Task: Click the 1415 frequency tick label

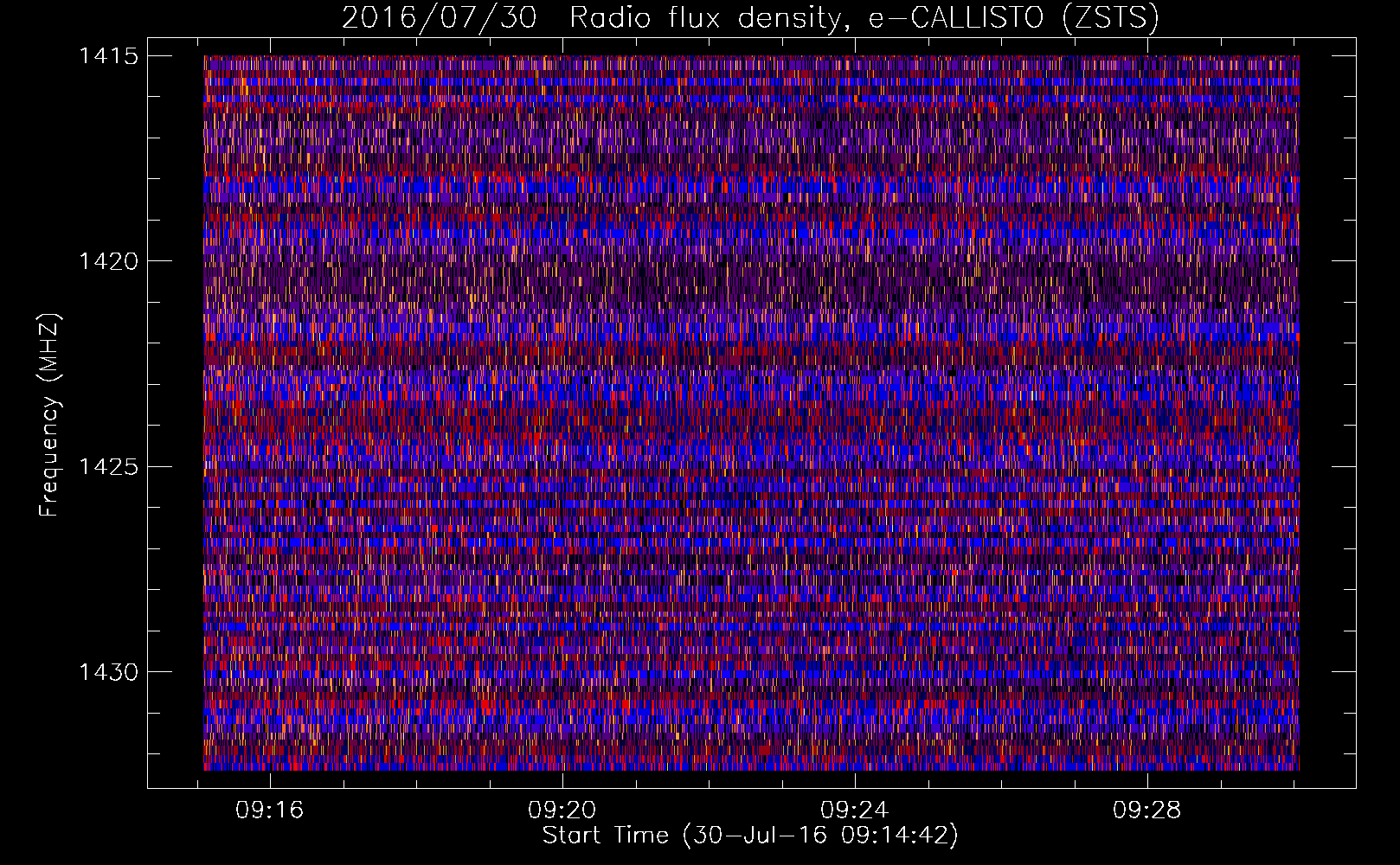Action: tap(108, 56)
